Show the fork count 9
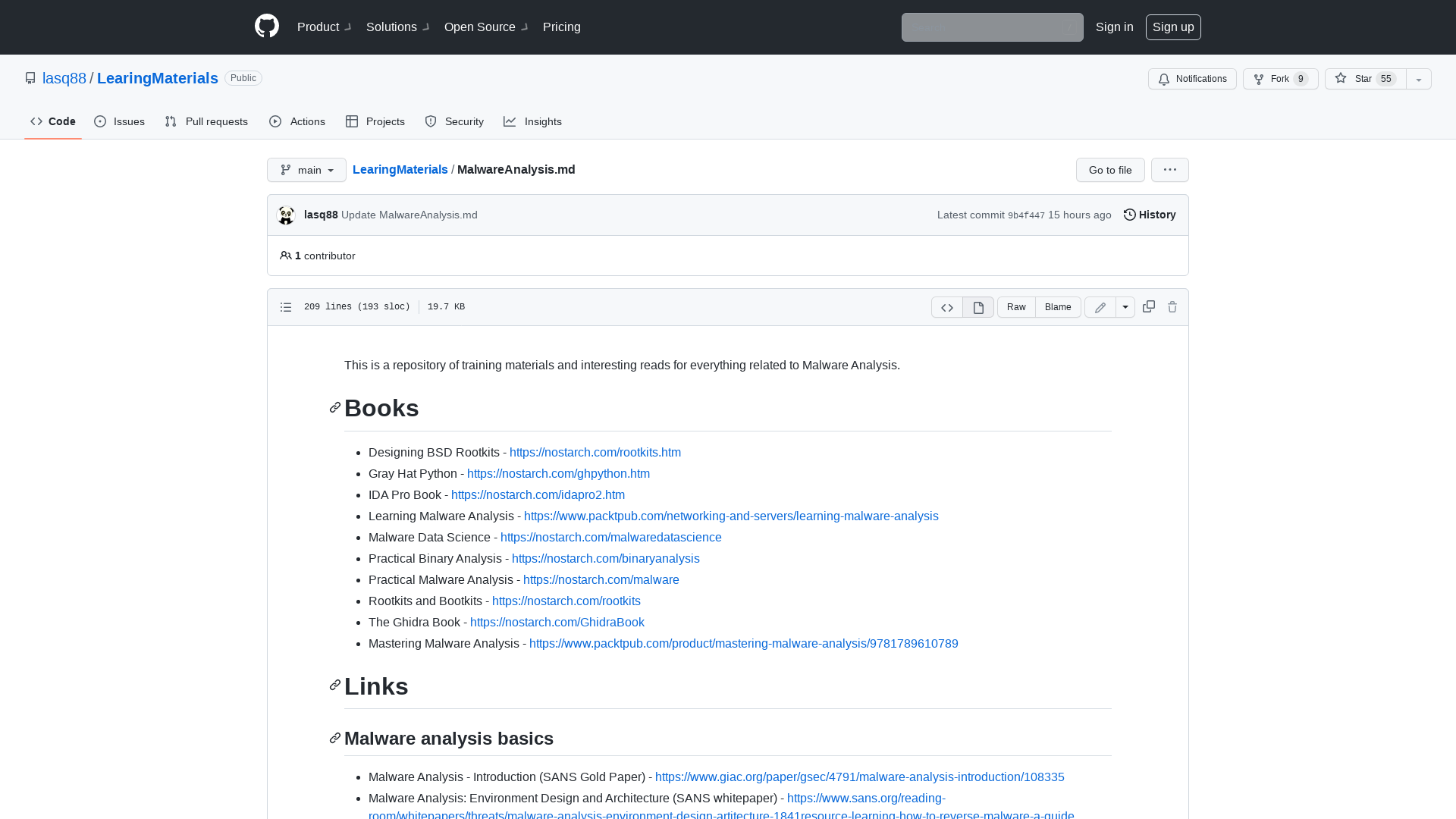The width and height of the screenshot is (1456, 819). 1301,79
